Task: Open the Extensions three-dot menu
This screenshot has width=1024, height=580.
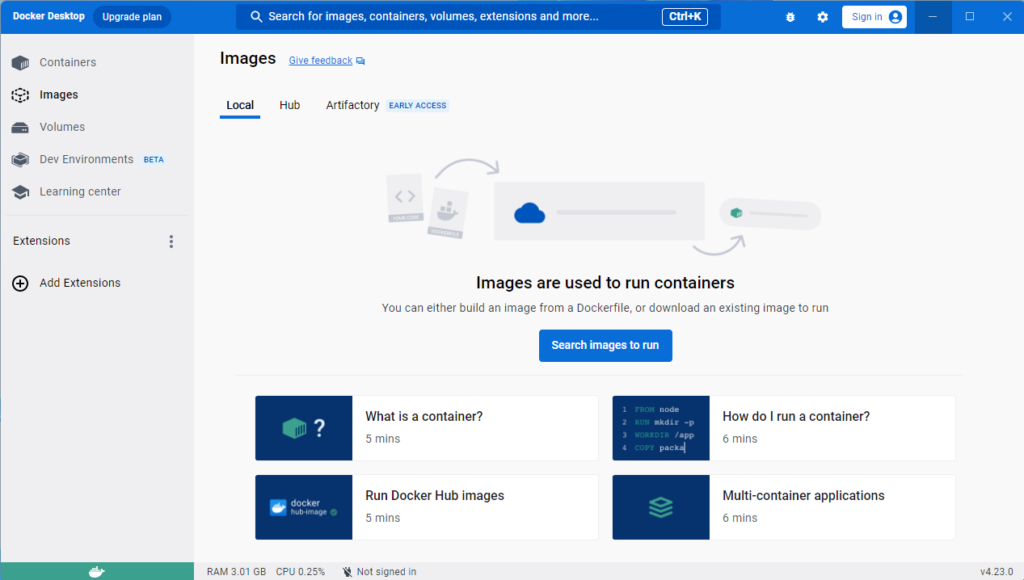Action: point(171,241)
